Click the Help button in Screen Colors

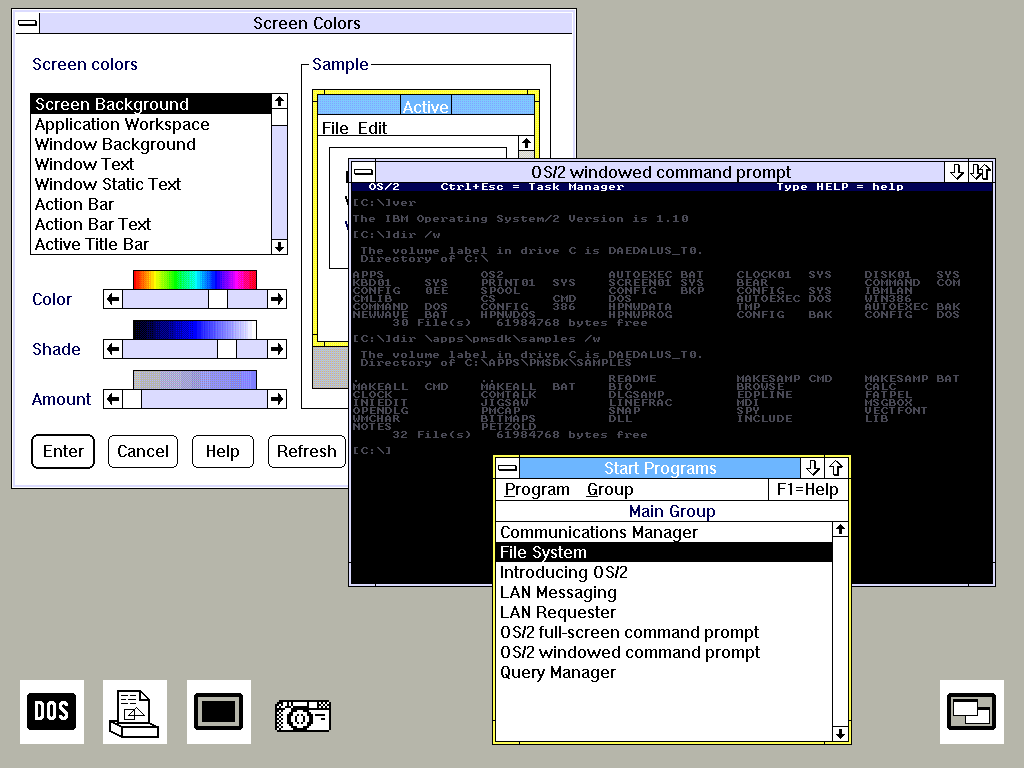click(223, 451)
